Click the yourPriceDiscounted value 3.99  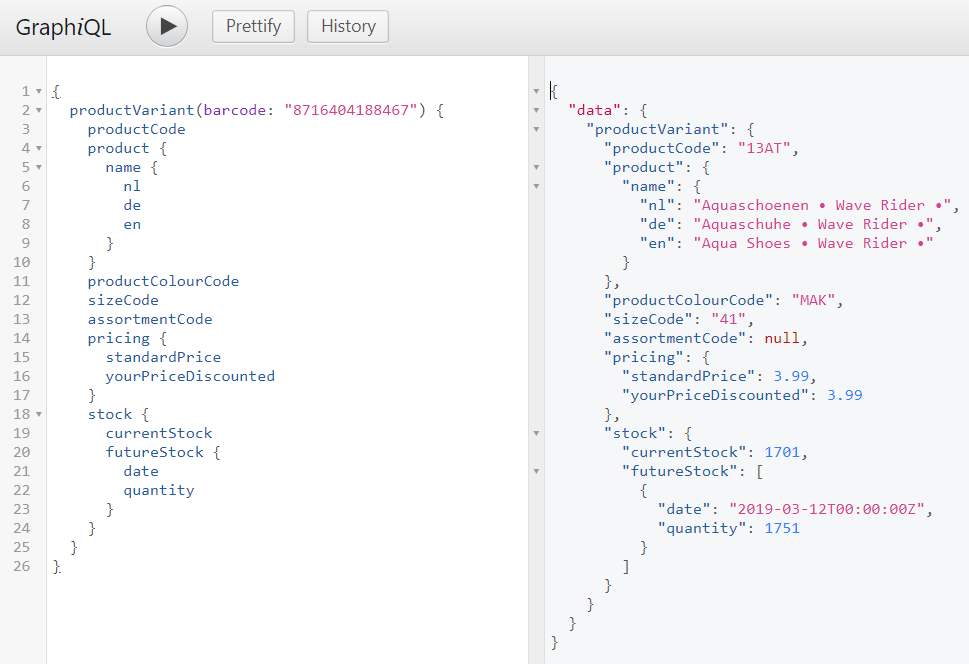pos(845,395)
